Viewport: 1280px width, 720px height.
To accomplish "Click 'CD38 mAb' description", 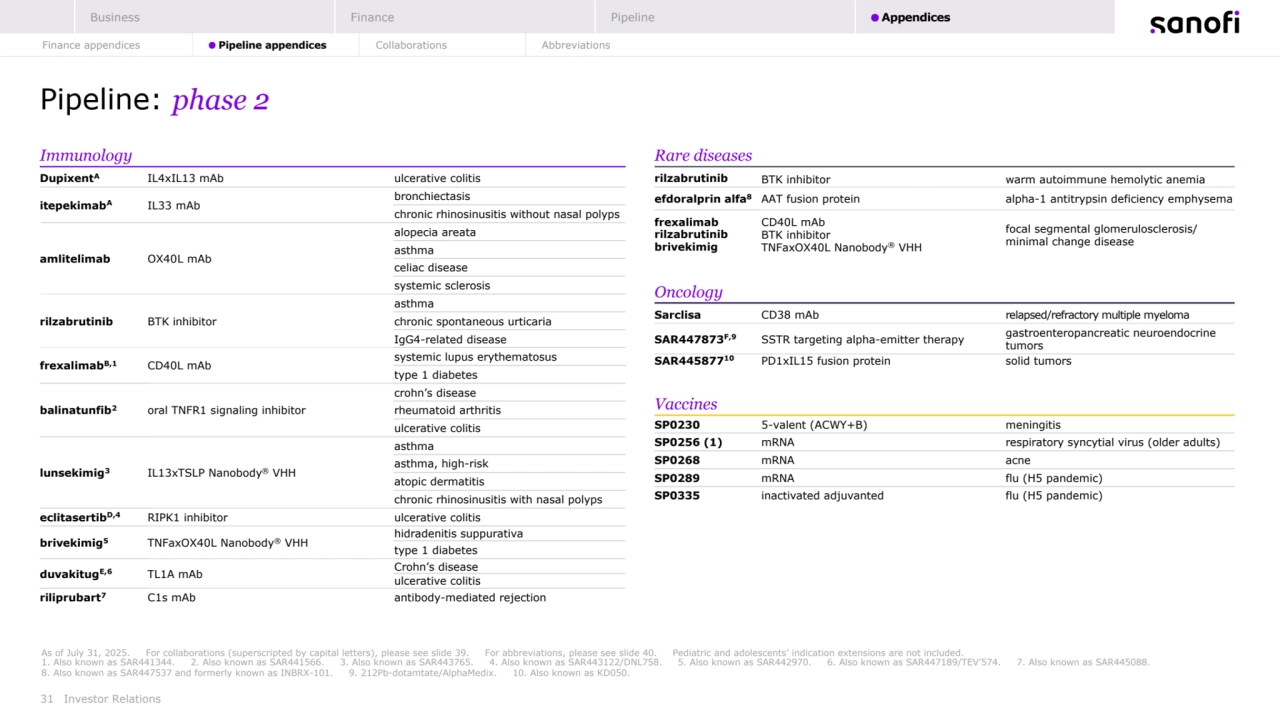I will 790,315.
